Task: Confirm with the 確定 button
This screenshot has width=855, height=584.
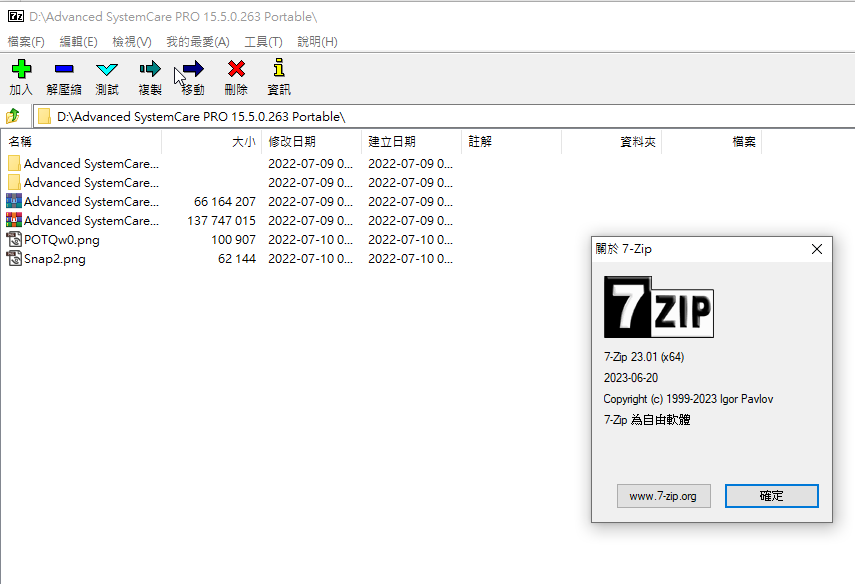Action: (x=771, y=495)
